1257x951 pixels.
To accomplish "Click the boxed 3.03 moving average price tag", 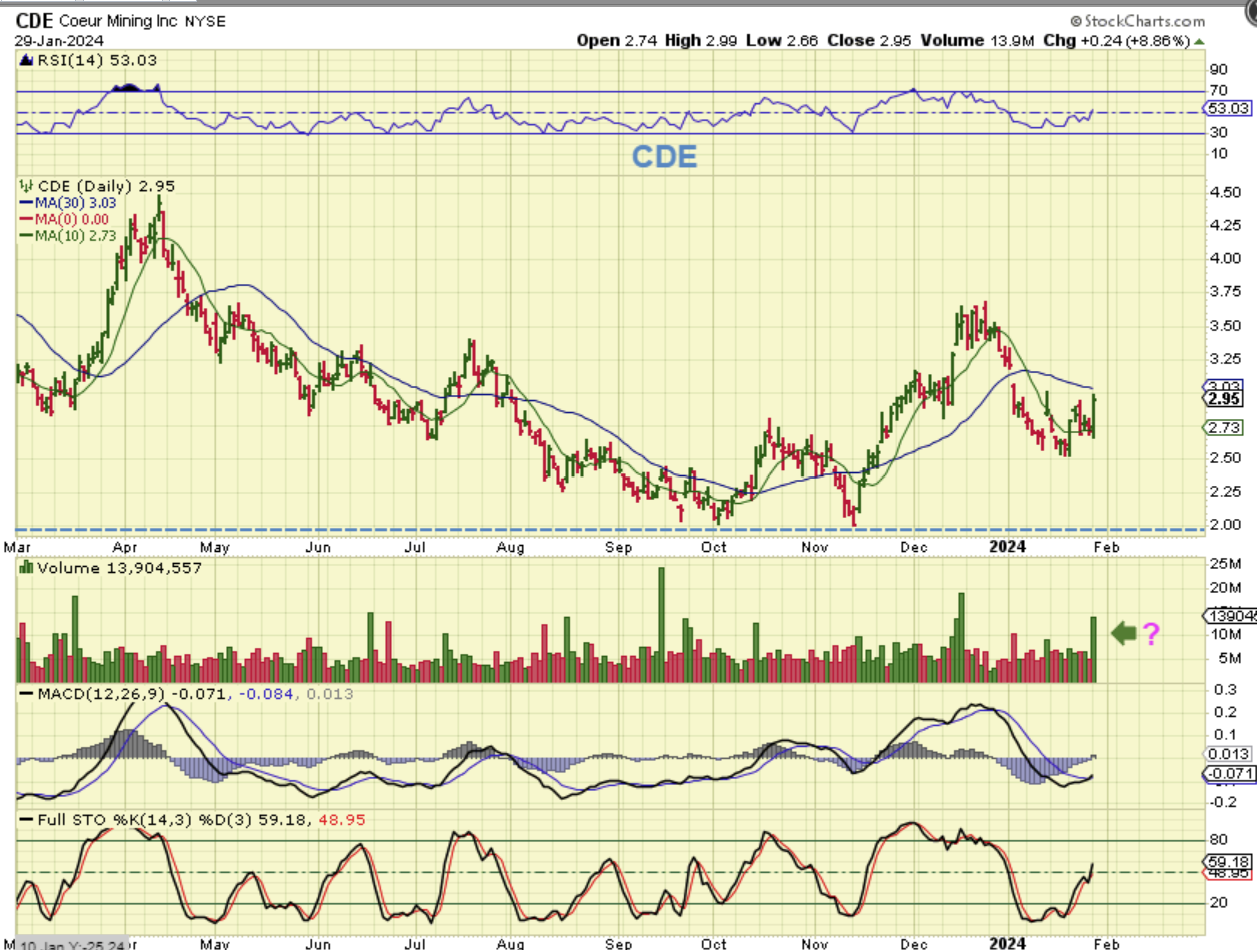I will point(1224,387).
